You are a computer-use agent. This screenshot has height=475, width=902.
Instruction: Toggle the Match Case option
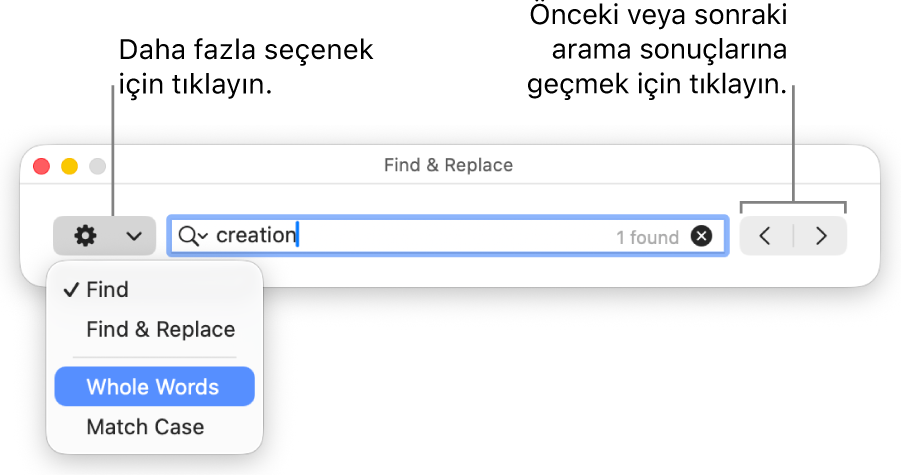(145, 427)
